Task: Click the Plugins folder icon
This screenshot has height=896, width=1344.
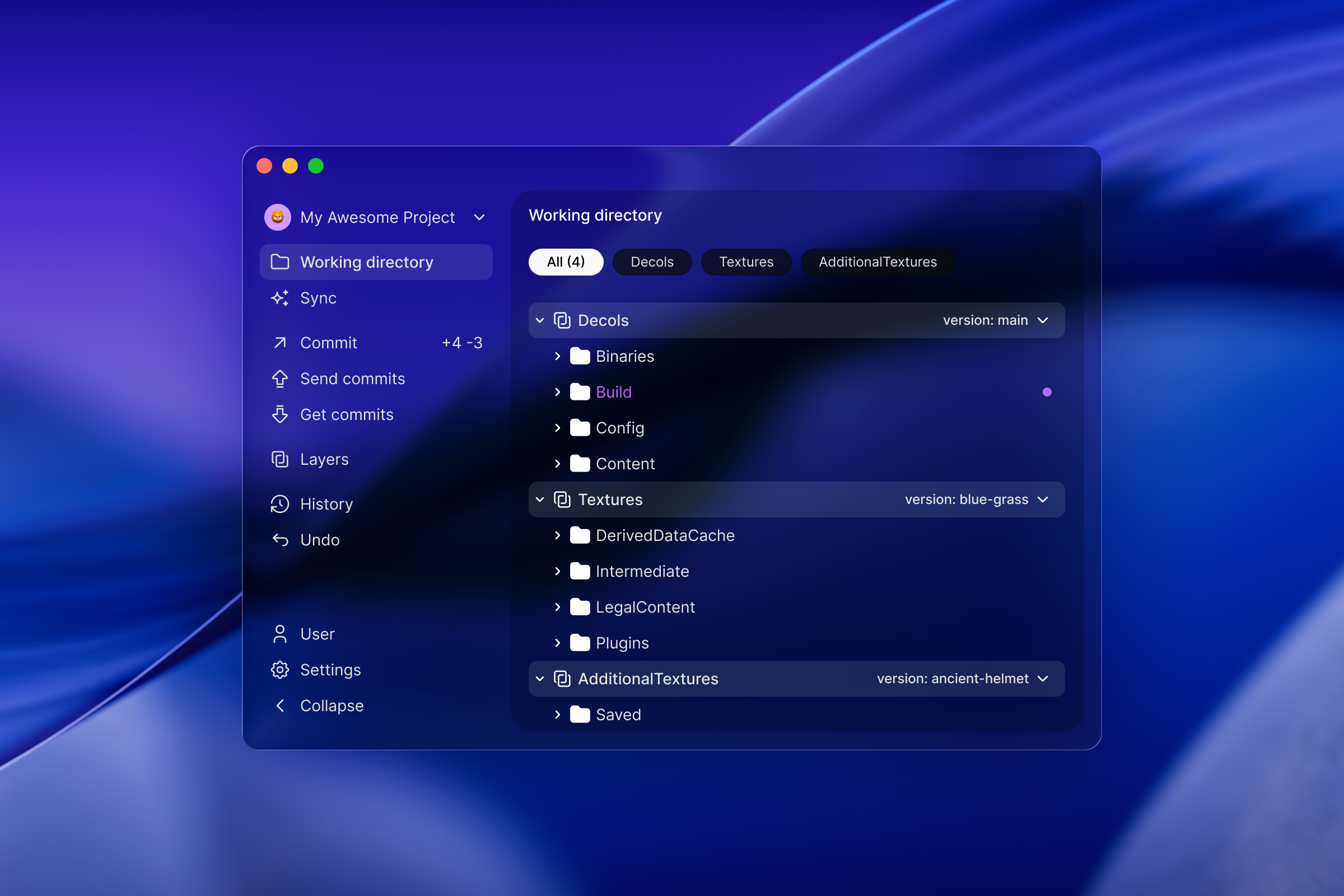Action: click(x=580, y=643)
